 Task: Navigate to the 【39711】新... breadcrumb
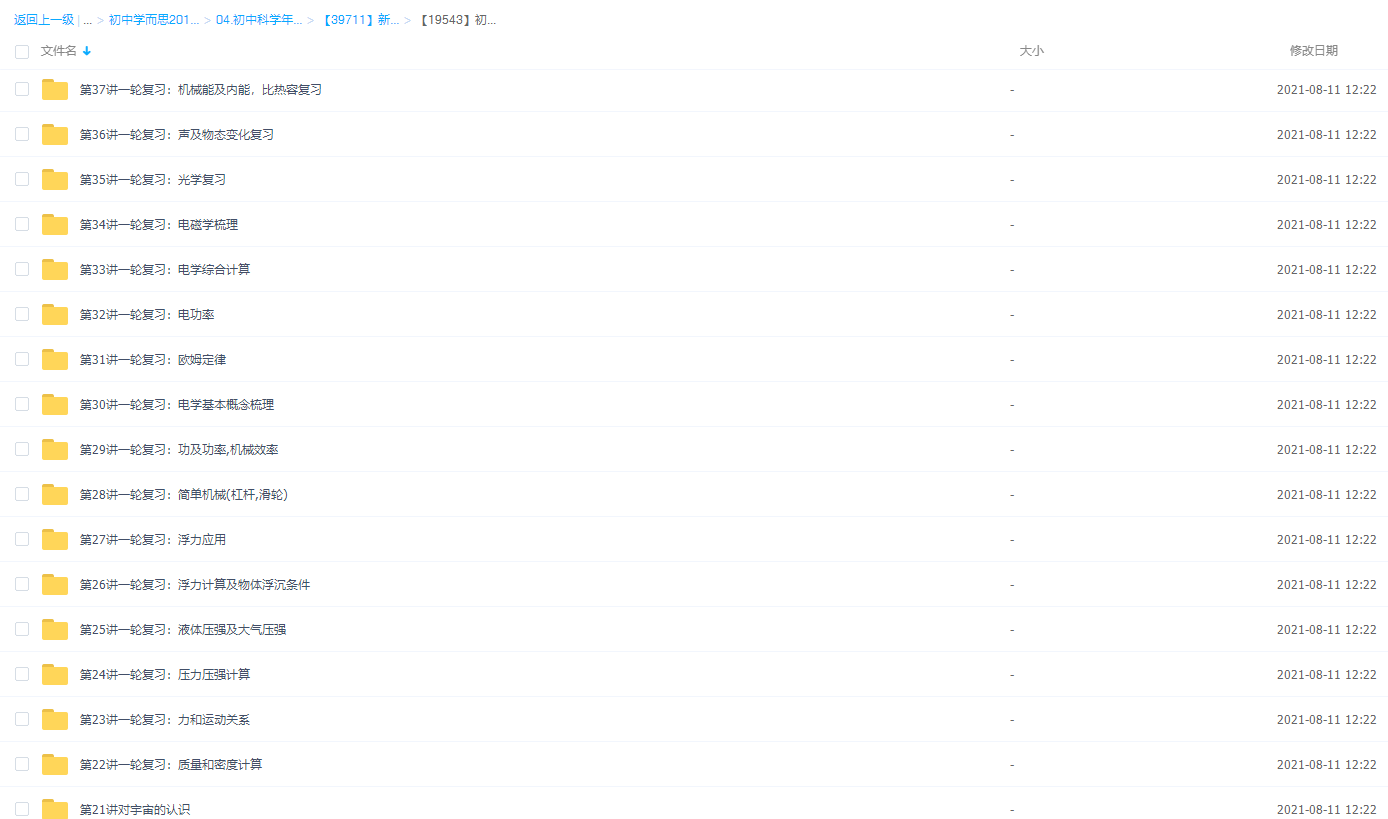(360, 20)
